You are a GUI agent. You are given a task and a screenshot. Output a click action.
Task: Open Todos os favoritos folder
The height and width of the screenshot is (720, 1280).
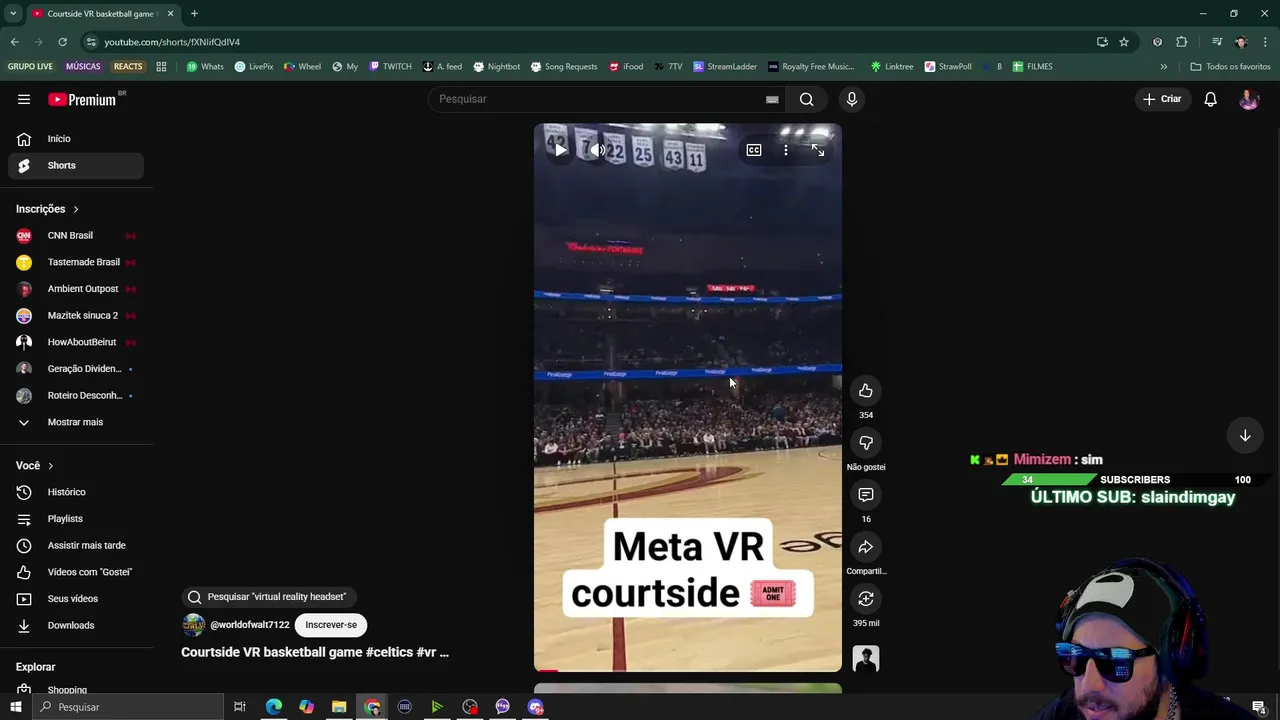(x=1230, y=67)
